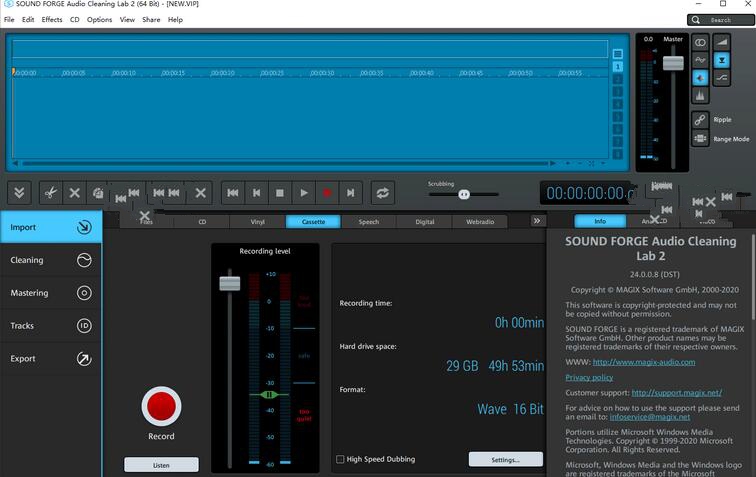Select the Vinyl import tab
This screenshot has height=477, width=756.
click(257, 222)
